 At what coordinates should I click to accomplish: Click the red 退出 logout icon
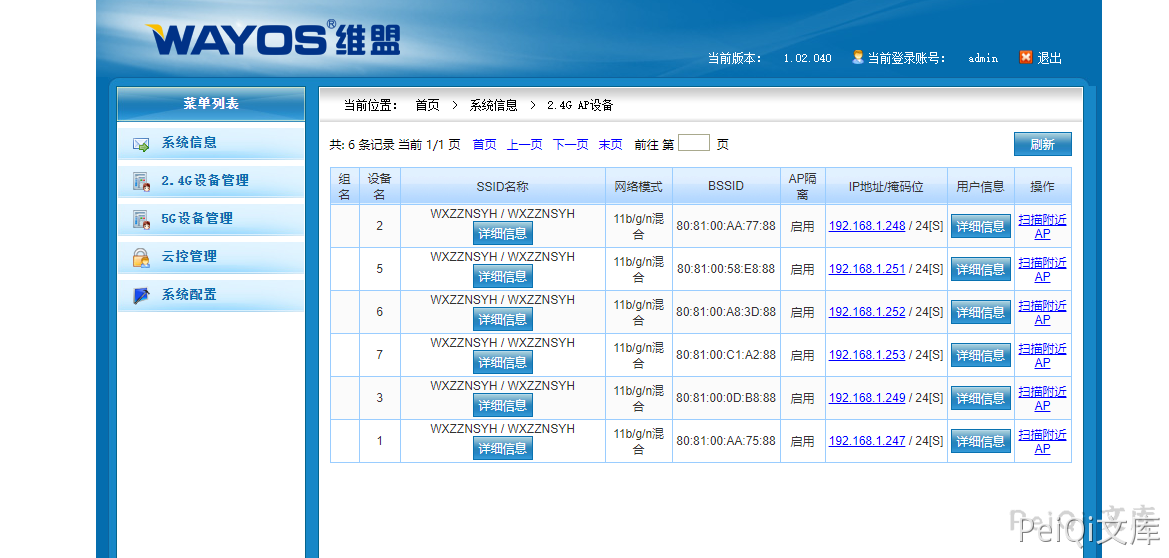(1025, 57)
